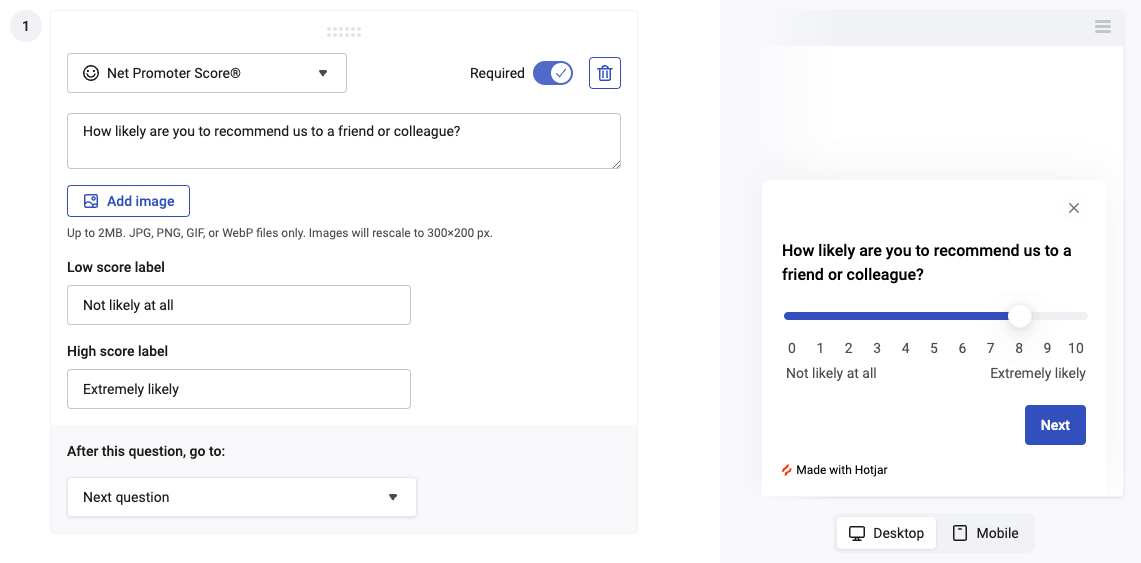Click the NPS slider handle
The width and height of the screenshot is (1141, 563).
[1019, 316]
